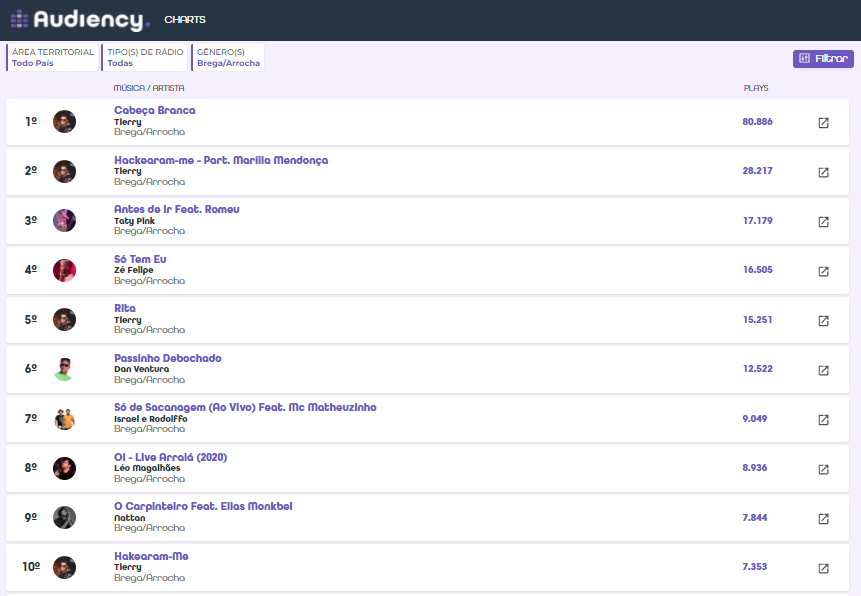The width and height of the screenshot is (861, 596).
Task: Open external link for Cabeça Branca
Action: (823, 123)
